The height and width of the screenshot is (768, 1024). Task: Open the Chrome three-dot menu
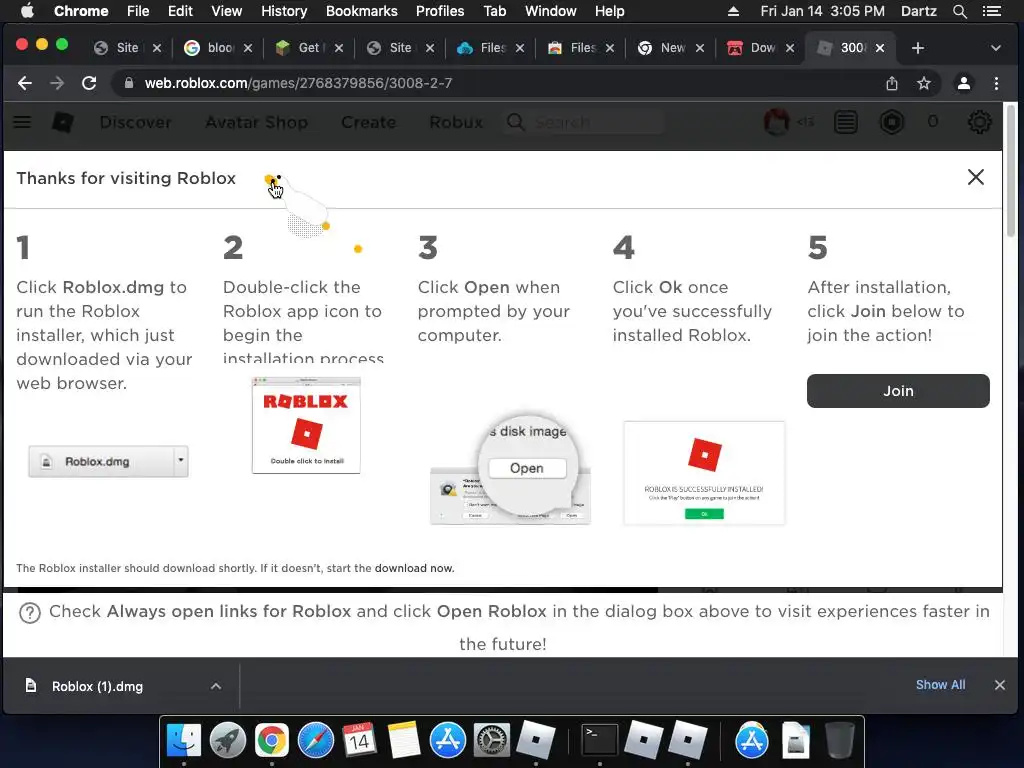[x=996, y=83]
